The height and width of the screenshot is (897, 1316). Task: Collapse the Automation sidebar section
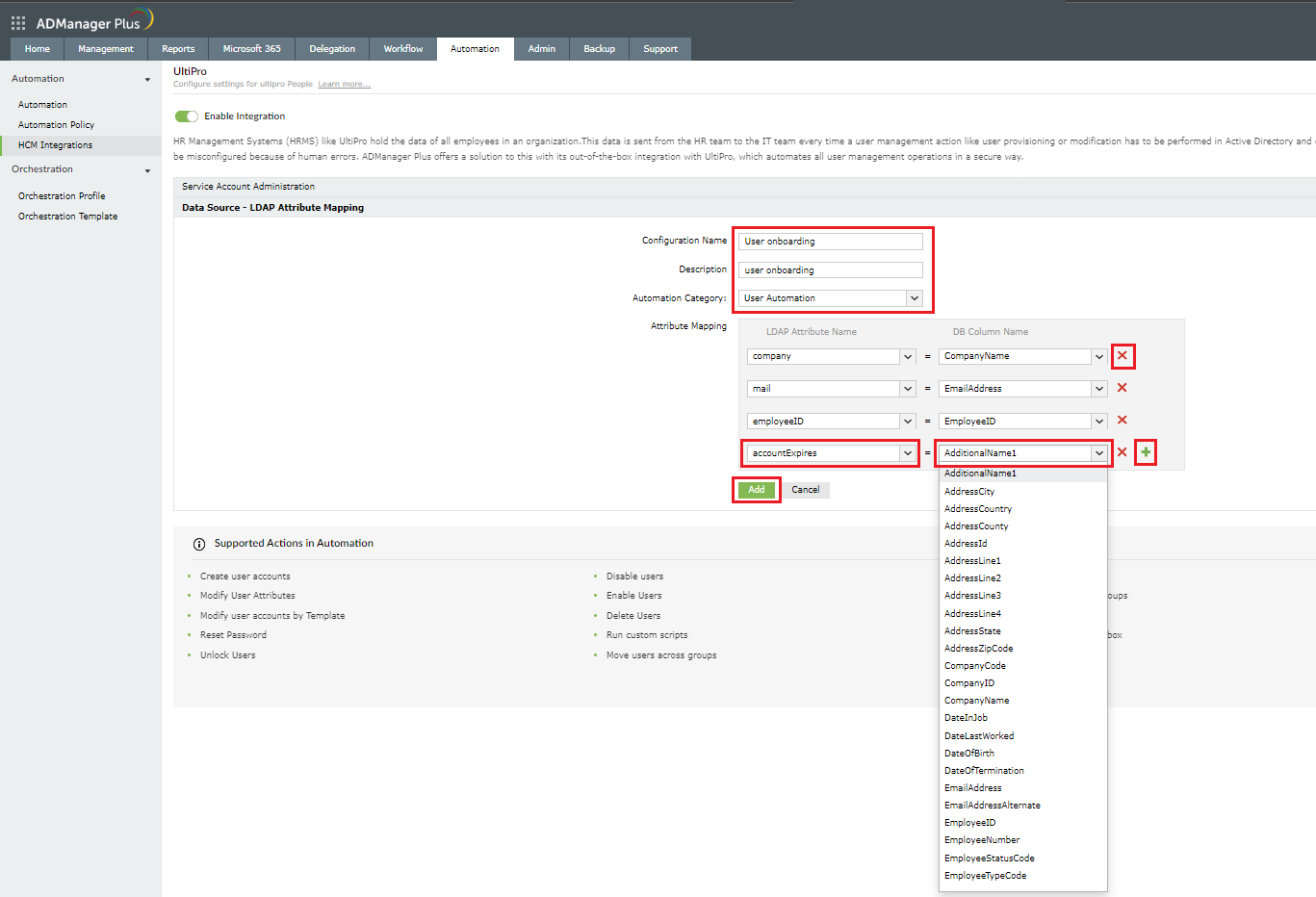tap(147, 80)
